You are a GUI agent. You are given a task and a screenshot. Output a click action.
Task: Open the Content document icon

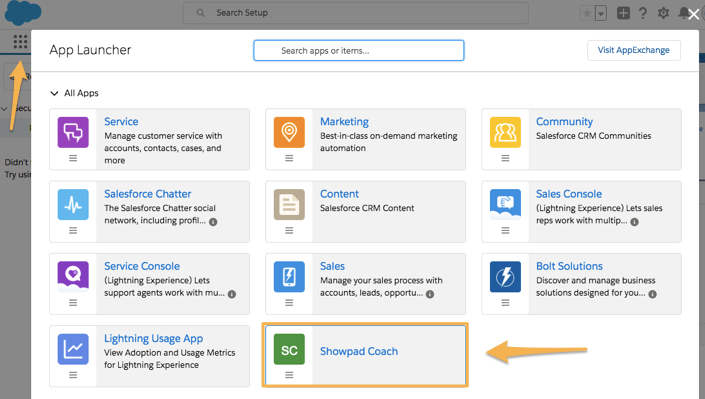pyautogui.click(x=289, y=205)
